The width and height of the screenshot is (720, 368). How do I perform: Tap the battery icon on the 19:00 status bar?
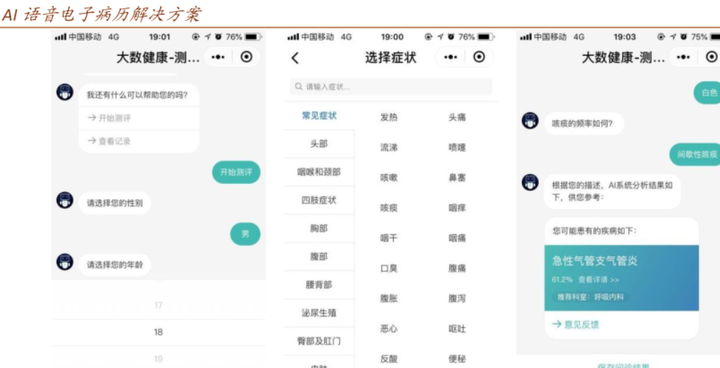(x=486, y=37)
